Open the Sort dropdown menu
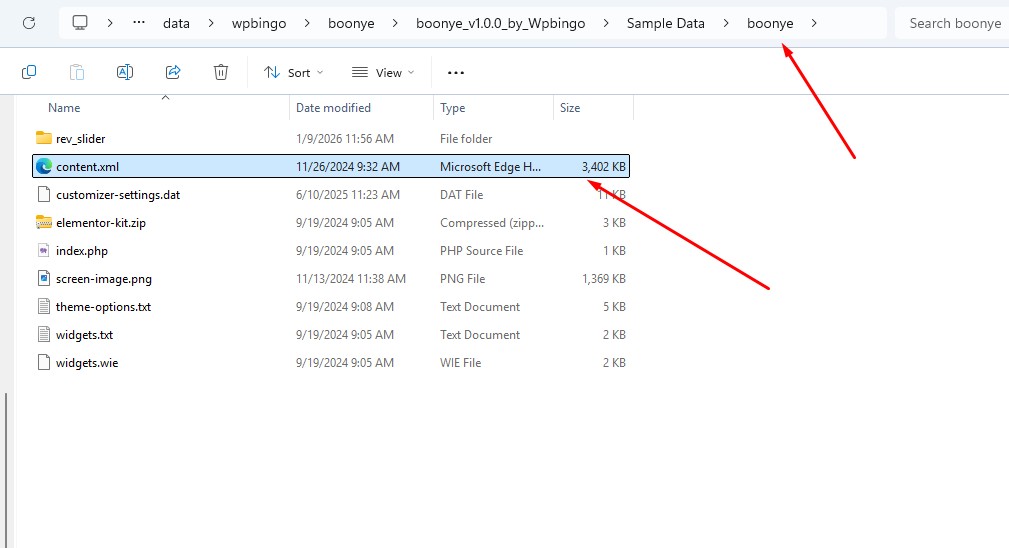The image size is (1009, 548). click(x=293, y=72)
